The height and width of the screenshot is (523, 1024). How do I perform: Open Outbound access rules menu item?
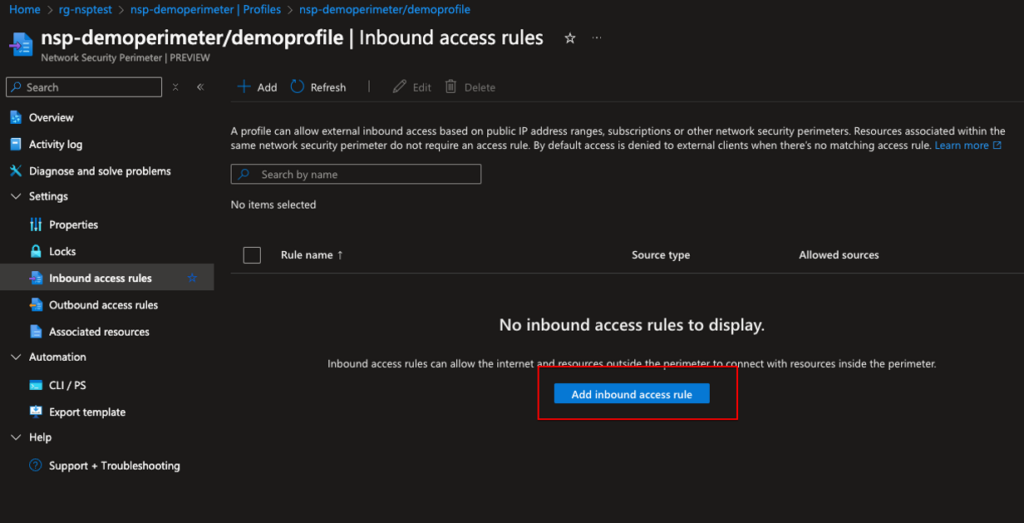click(x=103, y=305)
